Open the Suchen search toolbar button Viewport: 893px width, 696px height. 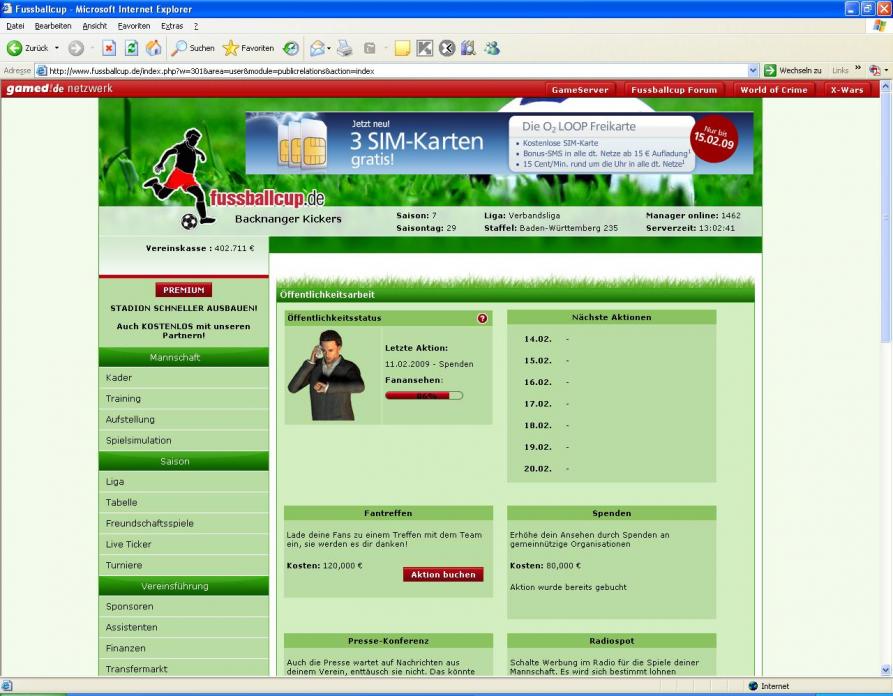click(193, 48)
